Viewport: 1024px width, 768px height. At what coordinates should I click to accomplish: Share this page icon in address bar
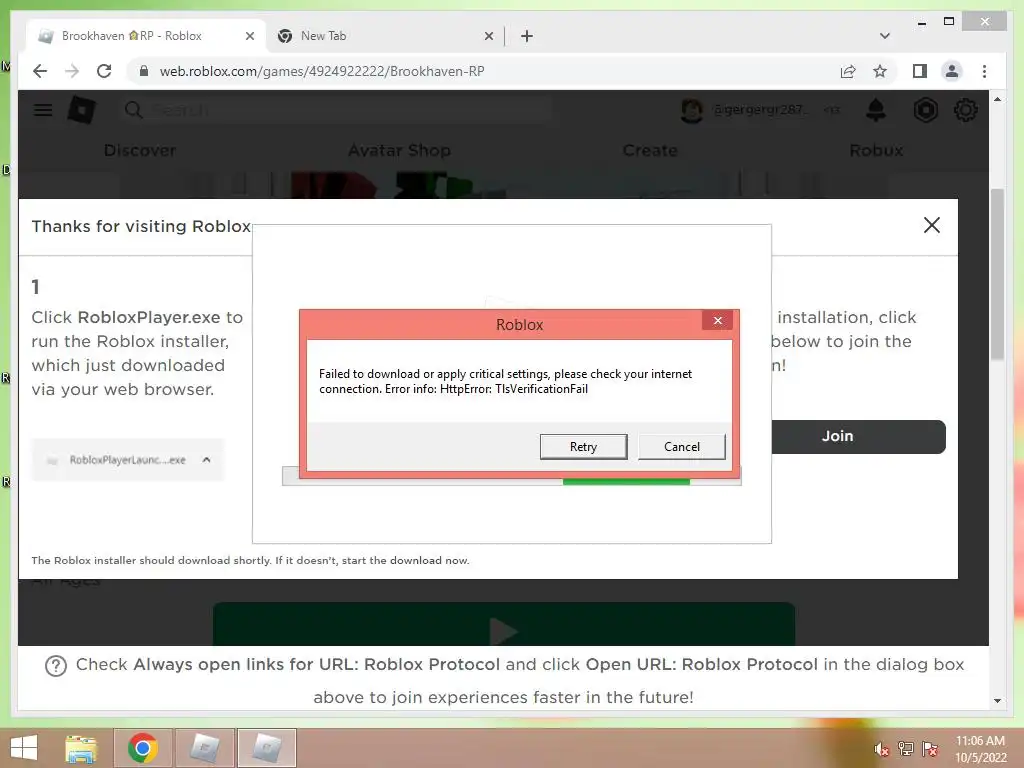coord(848,71)
